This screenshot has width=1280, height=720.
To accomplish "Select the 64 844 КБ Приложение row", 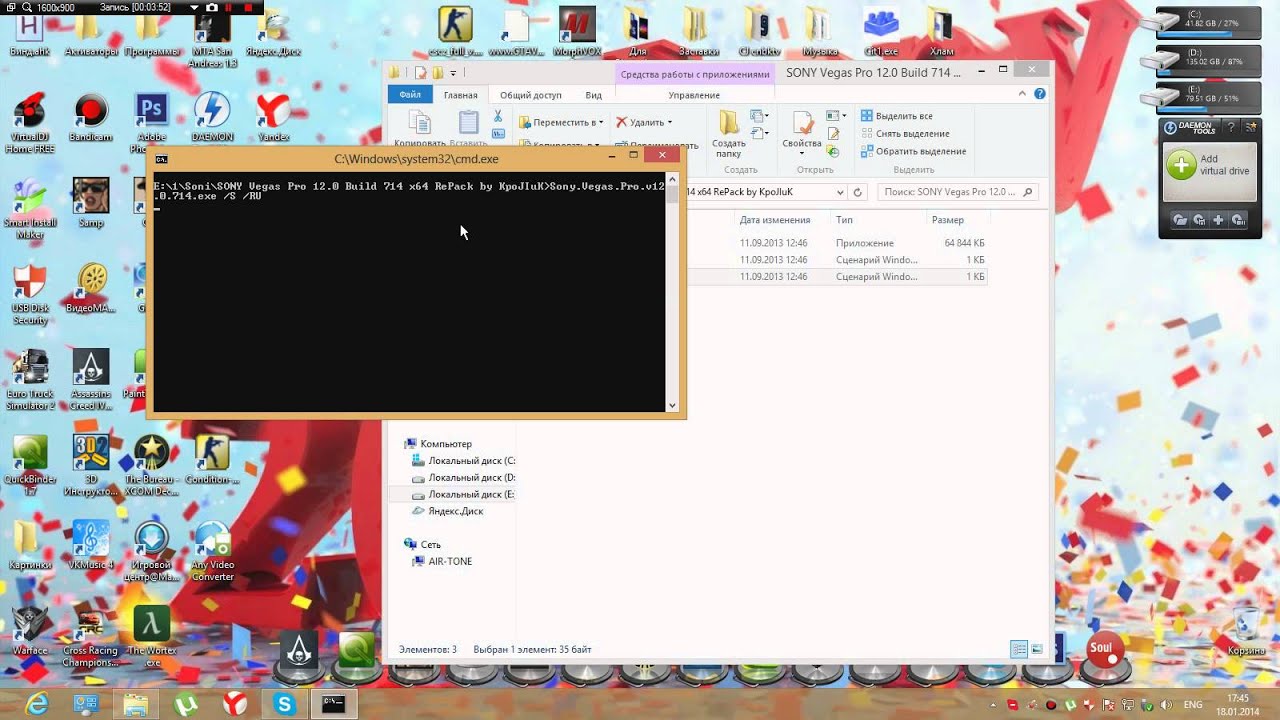I will [838, 243].
